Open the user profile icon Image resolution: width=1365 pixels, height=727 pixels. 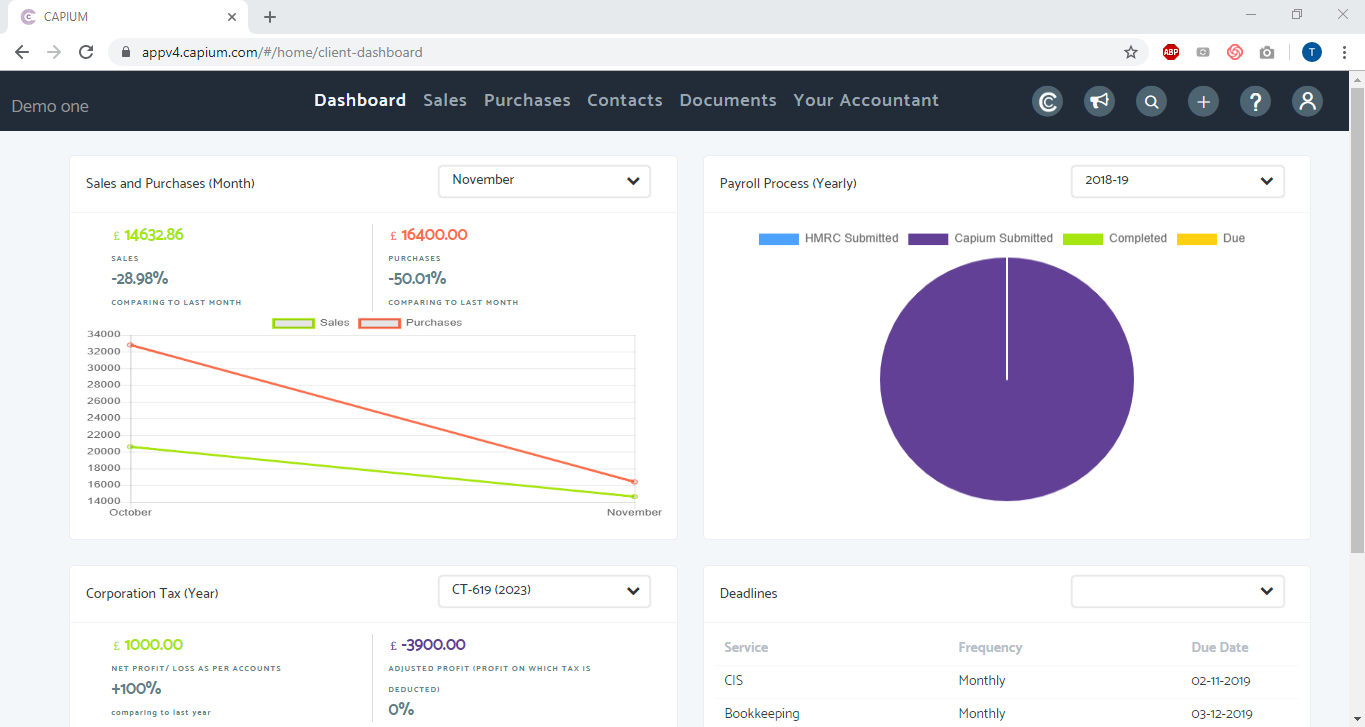coord(1307,101)
